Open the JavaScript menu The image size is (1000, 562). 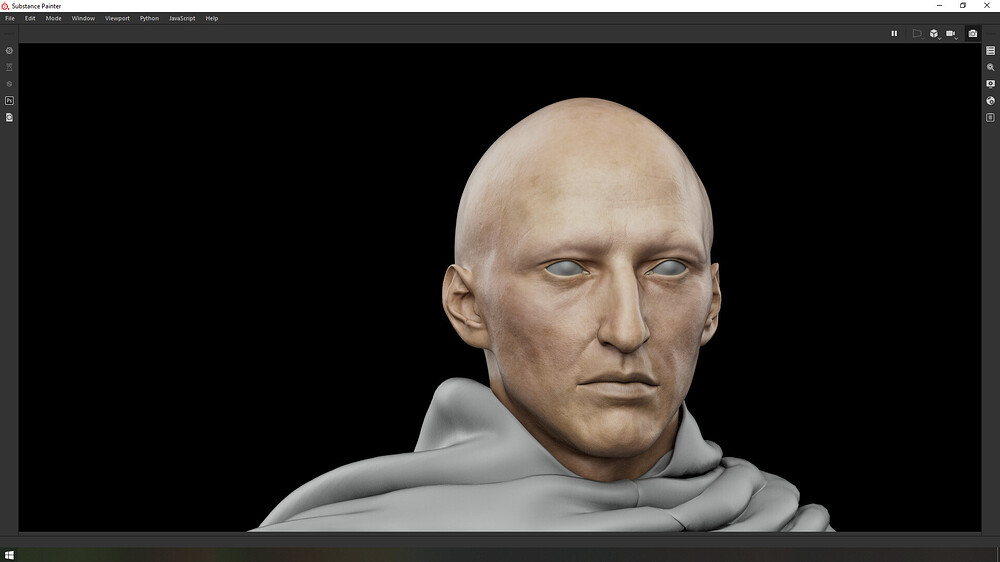point(182,18)
